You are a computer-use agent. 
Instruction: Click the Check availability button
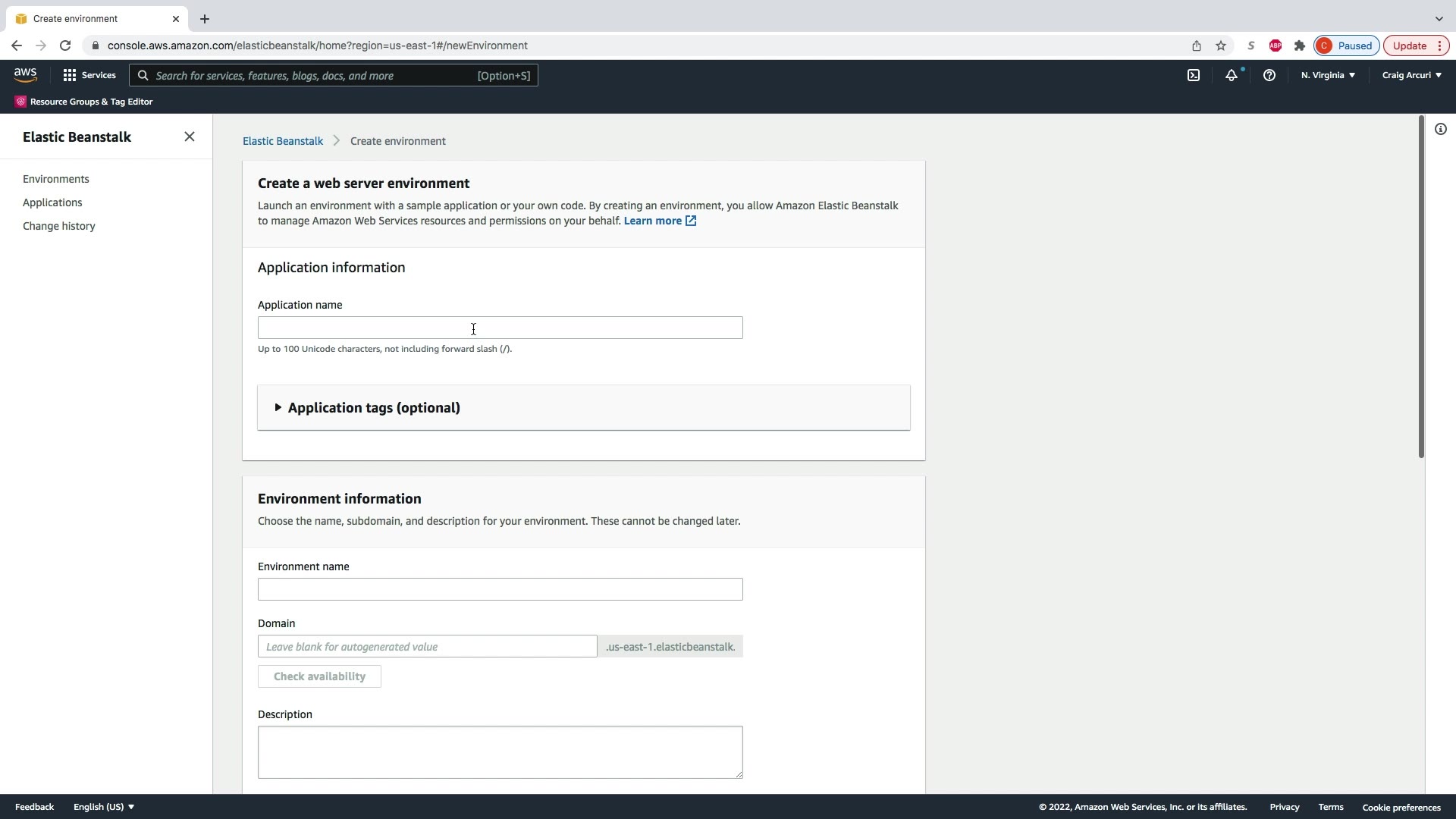(319, 676)
